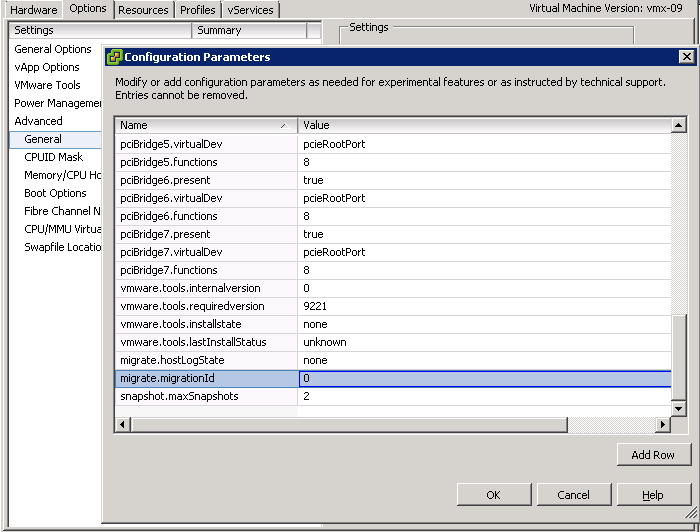
Task: Click the none value of vmware.tools.installstate
Action: pyautogui.click(x=315, y=324)
